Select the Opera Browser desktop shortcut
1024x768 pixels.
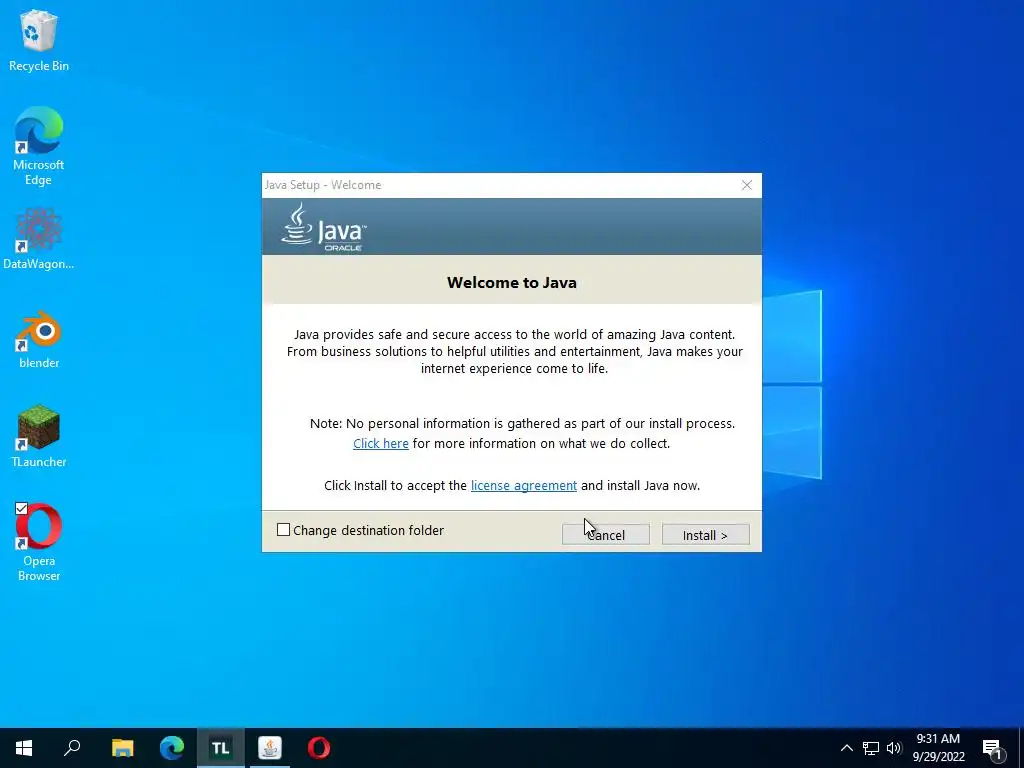tap(39, 541)
